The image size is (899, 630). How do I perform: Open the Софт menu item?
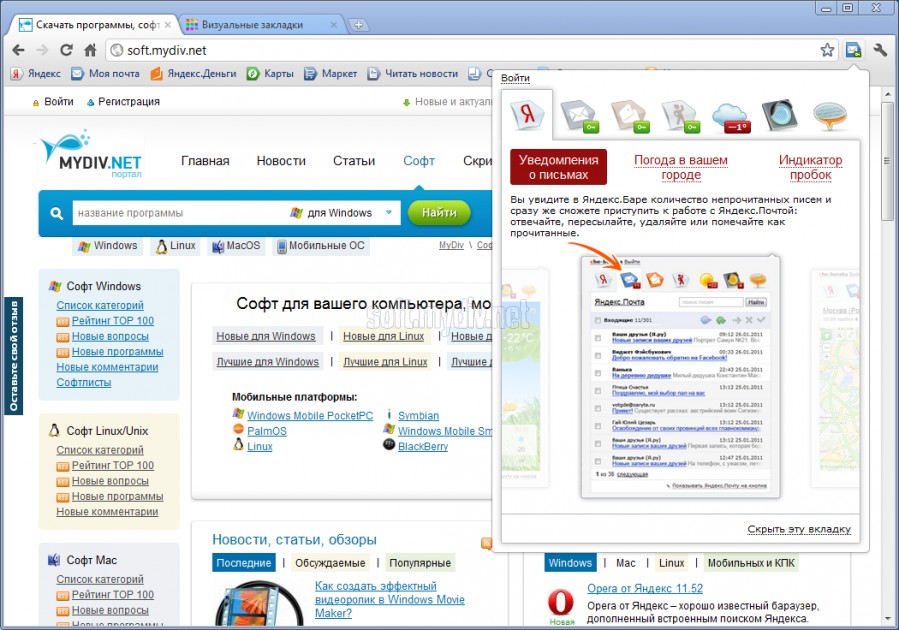tap(419, 161)
